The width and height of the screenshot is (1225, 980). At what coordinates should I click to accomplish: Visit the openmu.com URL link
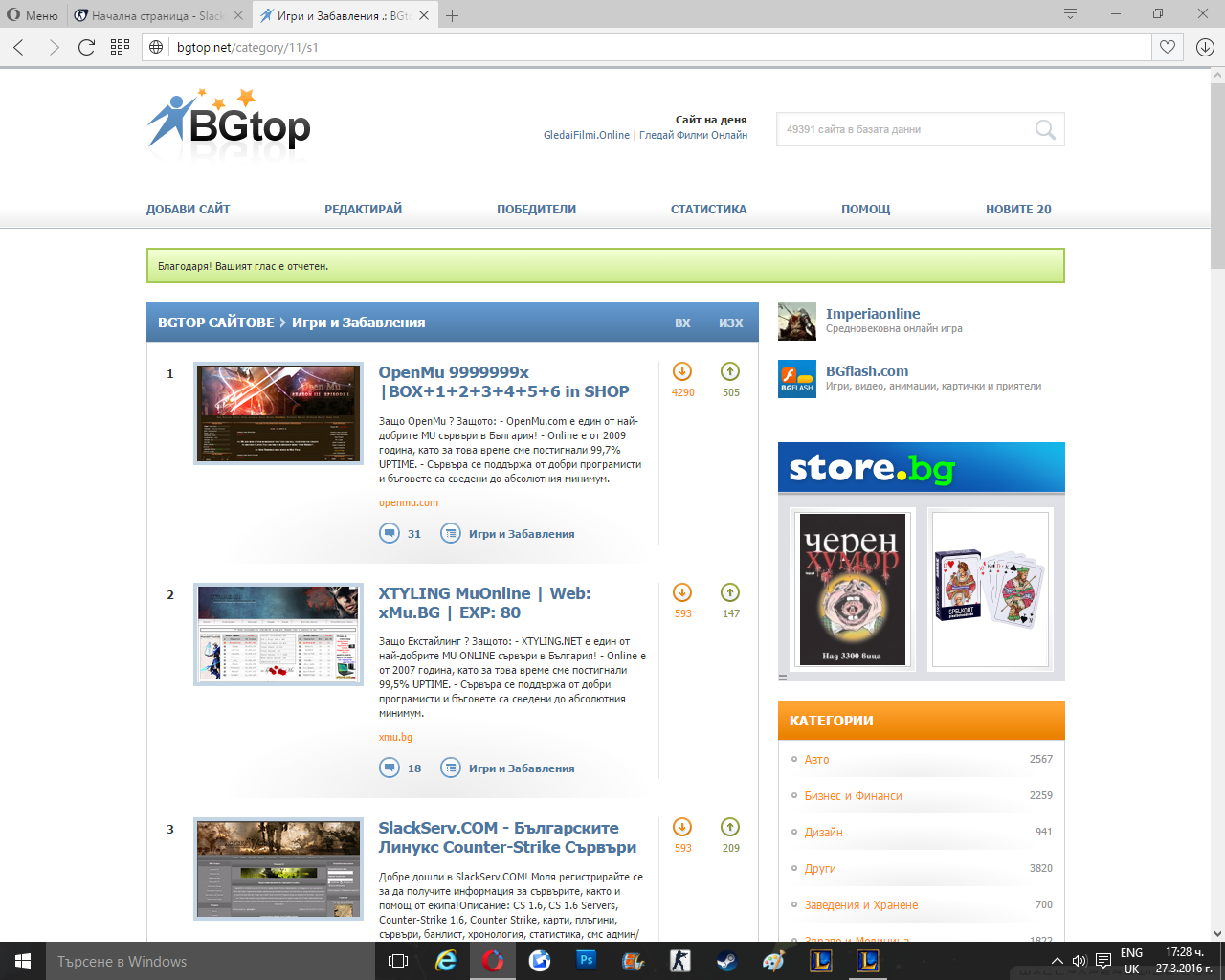click(x=409, y=502)
